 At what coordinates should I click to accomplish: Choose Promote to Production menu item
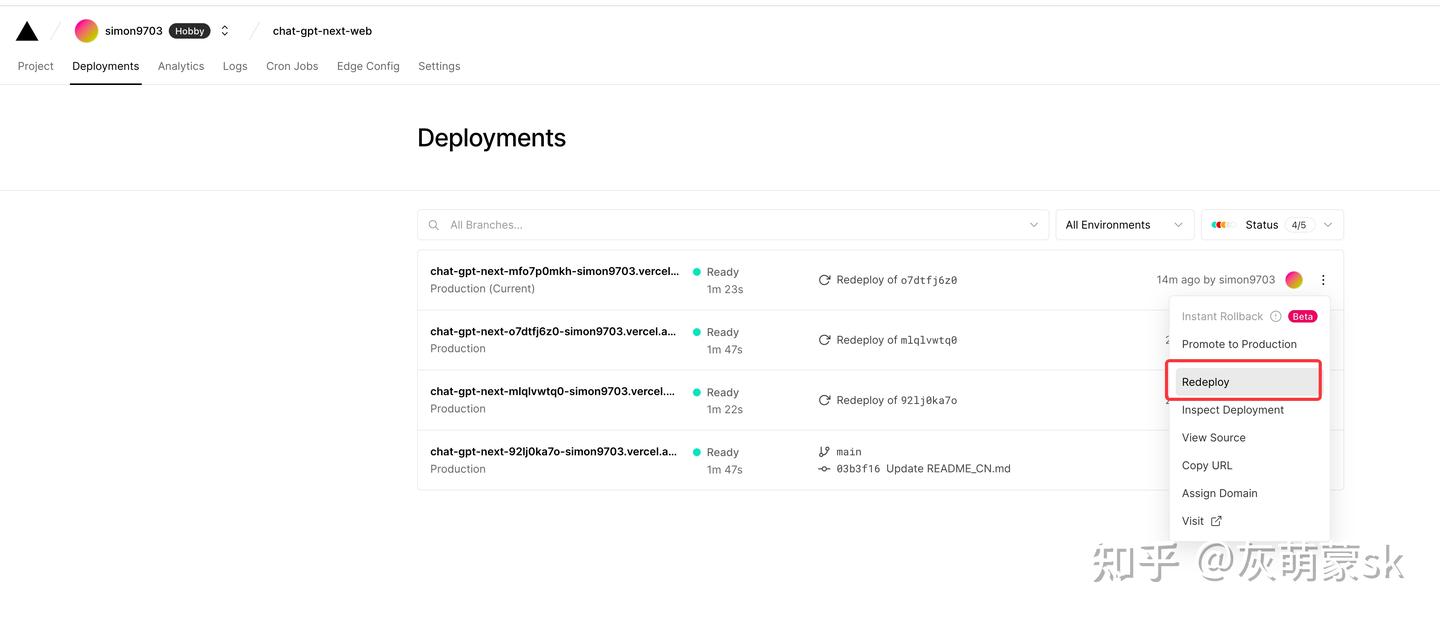[1239, 344]
